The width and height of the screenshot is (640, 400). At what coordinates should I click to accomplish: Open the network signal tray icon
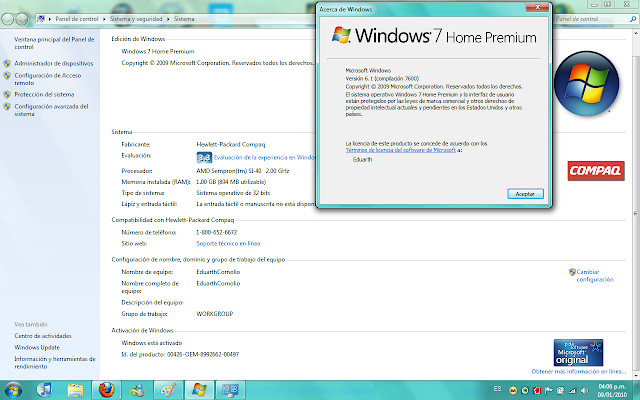(573, 391)
